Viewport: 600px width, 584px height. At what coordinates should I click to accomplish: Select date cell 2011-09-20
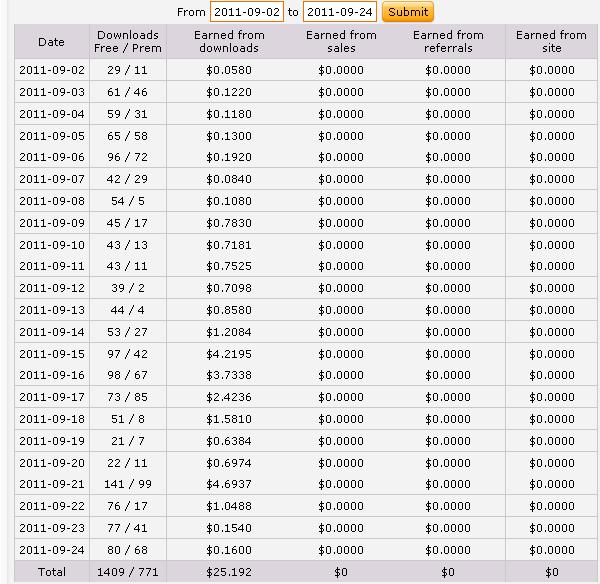tap(52, 463)
